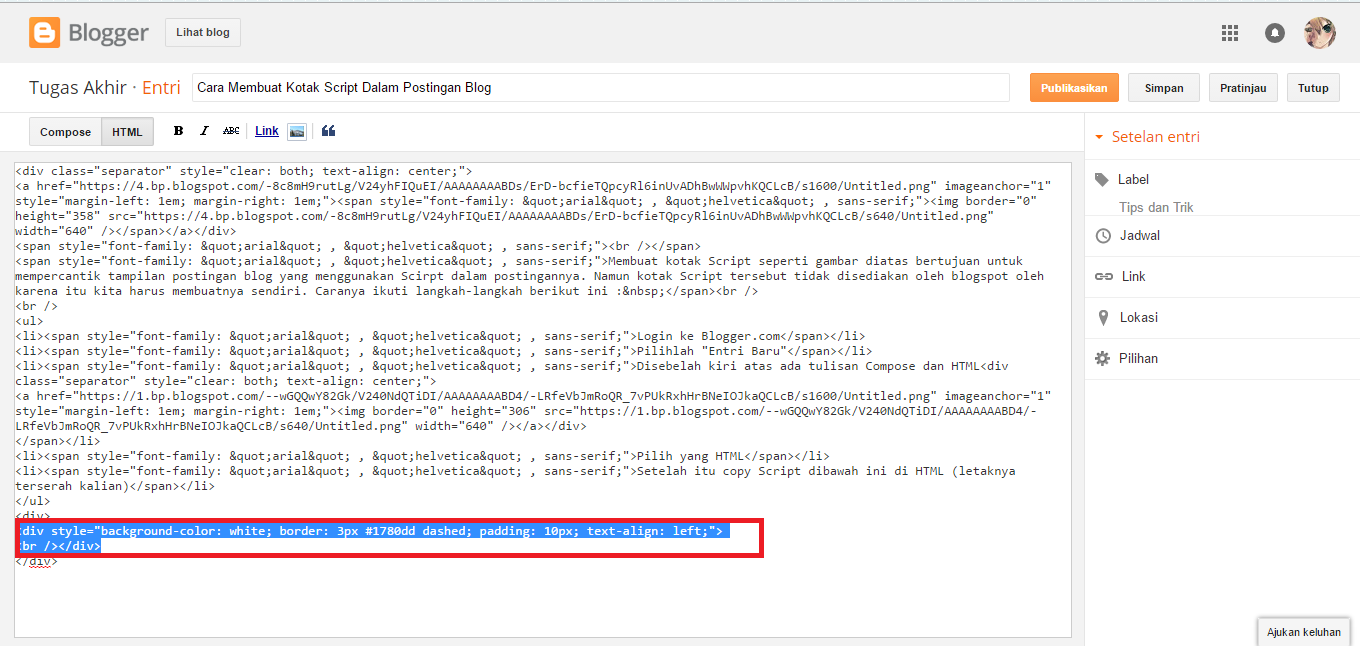The image size is (1360, 646).
Task: Switch to the HTML tab
Action: point(127,131)
